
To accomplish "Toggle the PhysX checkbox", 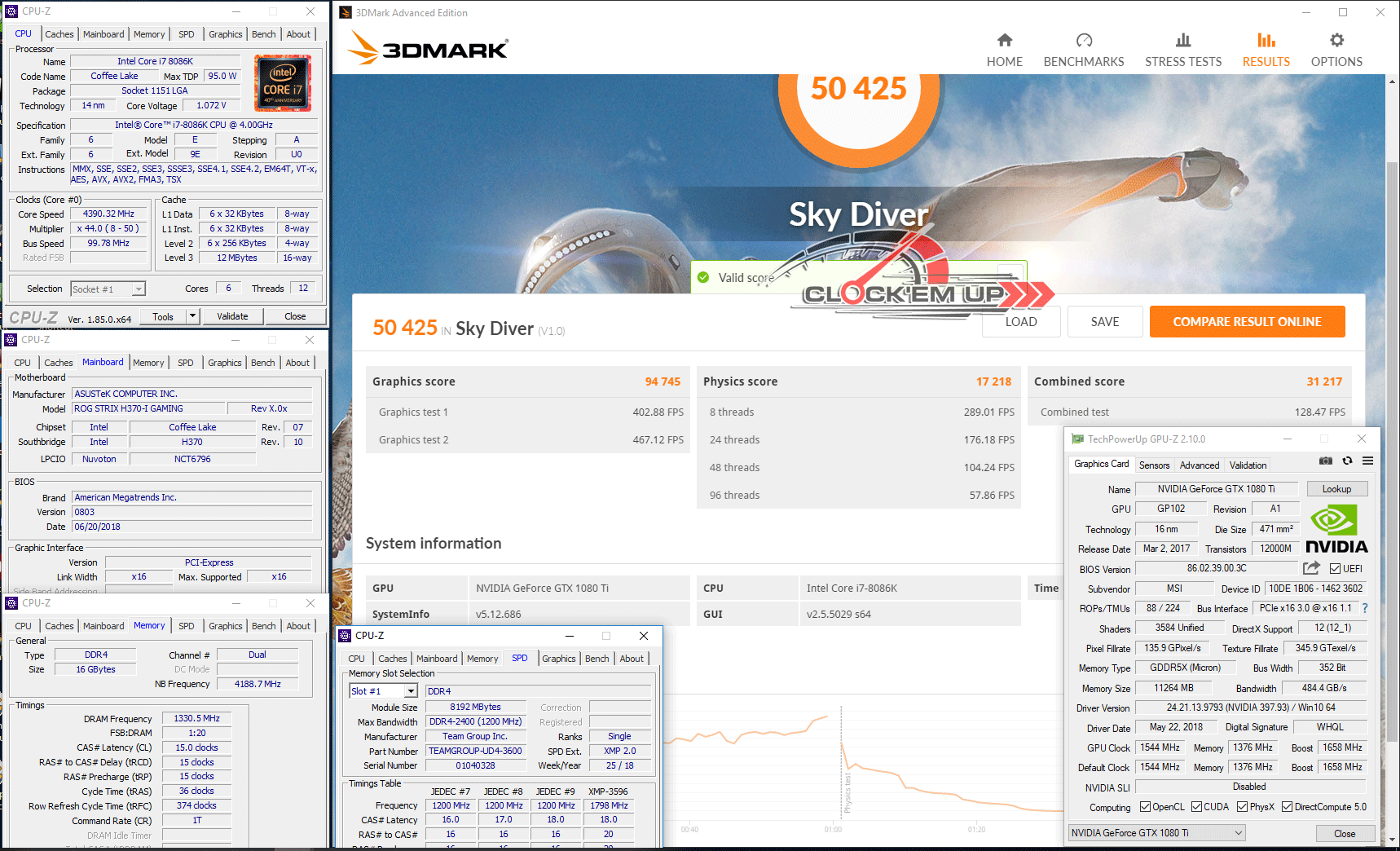I will pyautogui.click(x=1242, y=807).
